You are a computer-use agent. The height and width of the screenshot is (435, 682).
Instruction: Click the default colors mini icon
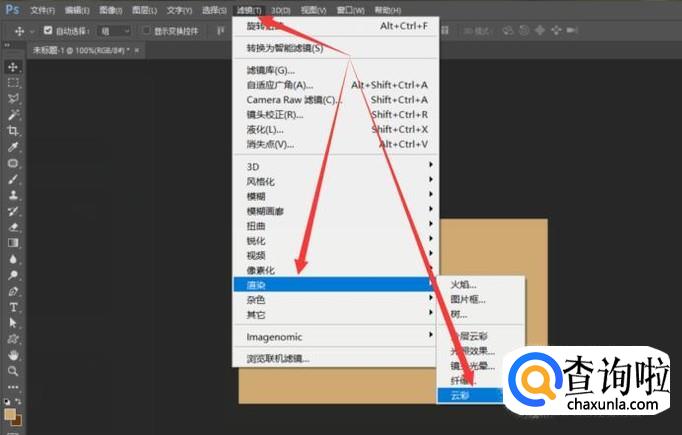pos(7,401)
